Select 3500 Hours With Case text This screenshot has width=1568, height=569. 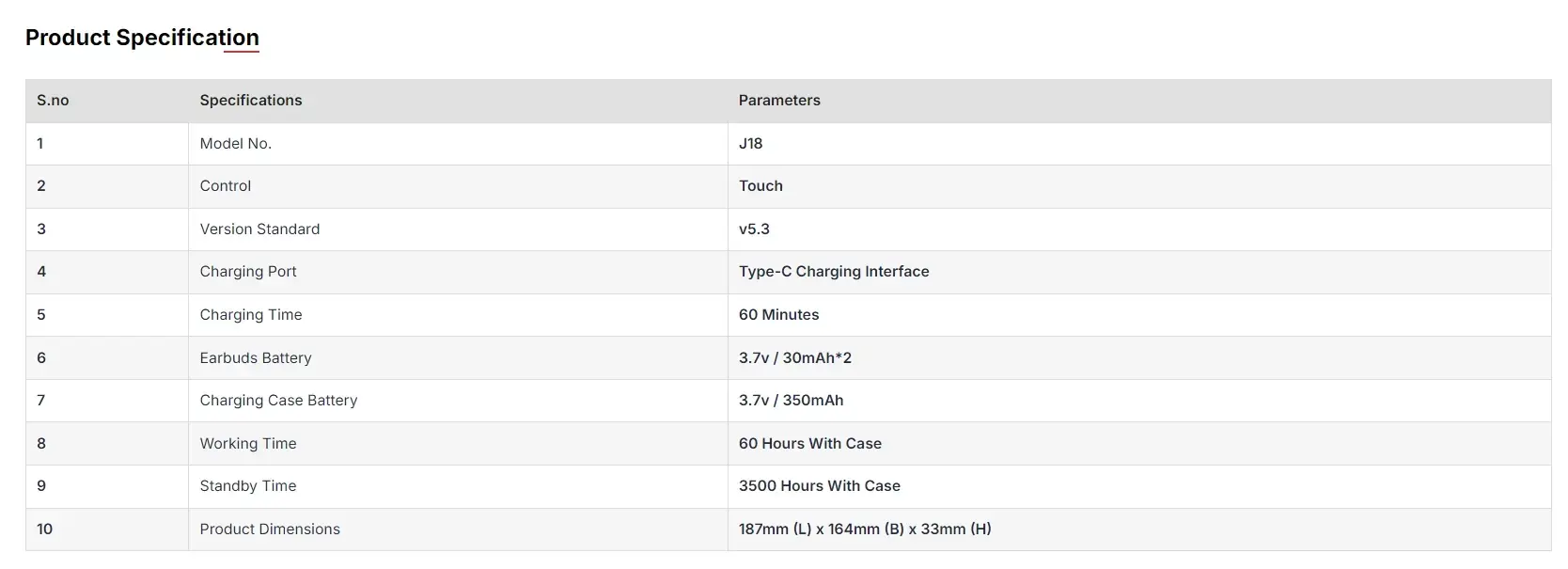click(x=820, y=486)
